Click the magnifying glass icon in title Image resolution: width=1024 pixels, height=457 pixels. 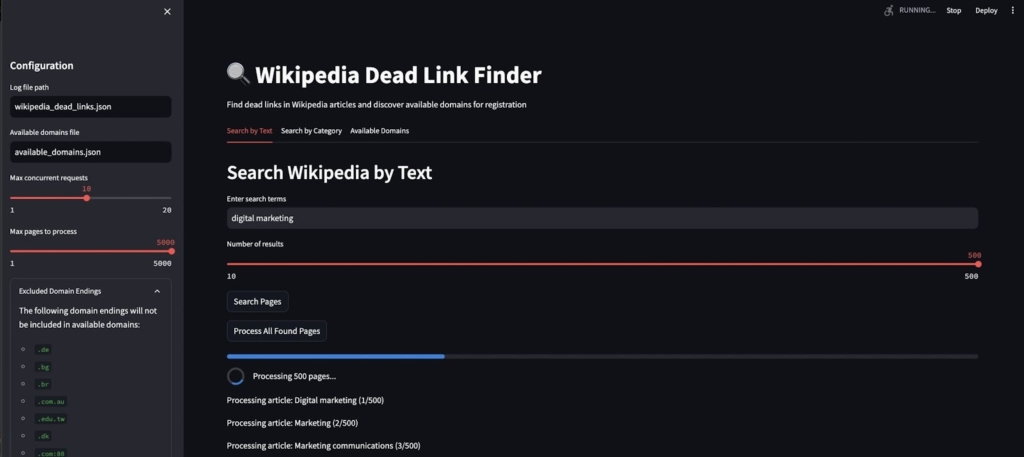point(238,74)
